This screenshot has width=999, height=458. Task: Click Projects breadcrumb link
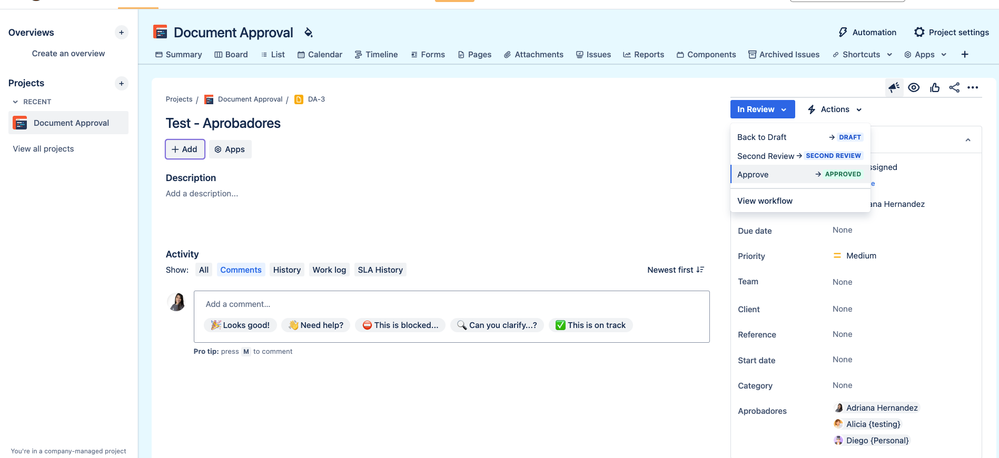tap(179, 99)
